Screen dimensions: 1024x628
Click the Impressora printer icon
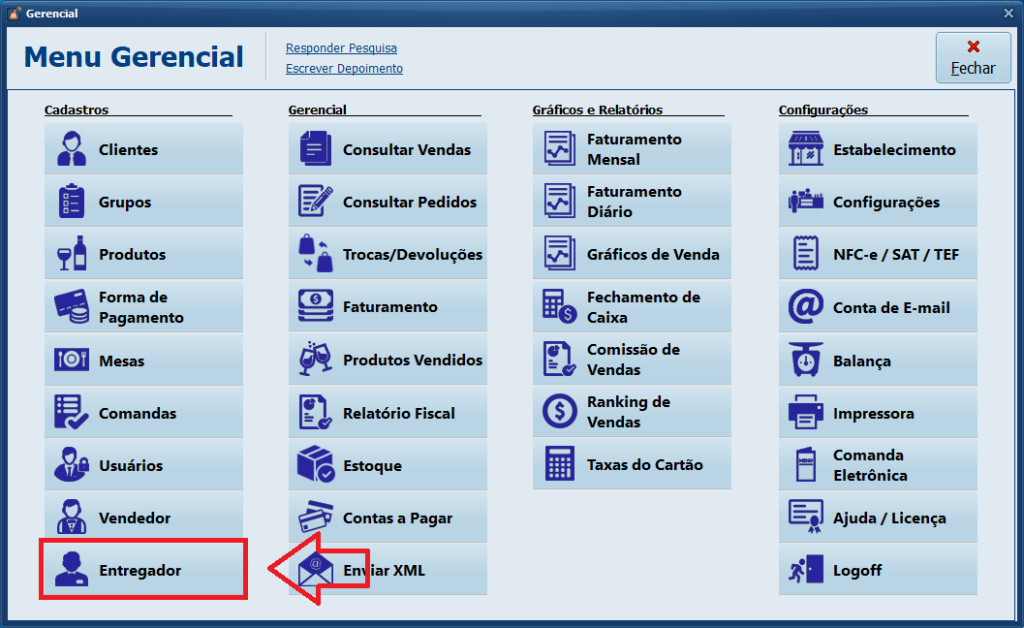[x=805, y=413]
